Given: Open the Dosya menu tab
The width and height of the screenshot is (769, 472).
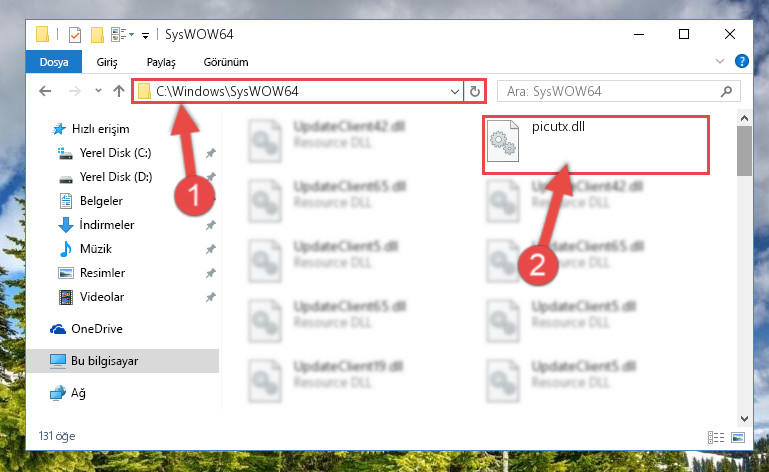Looking at the screenshot, I should point(54,62).
